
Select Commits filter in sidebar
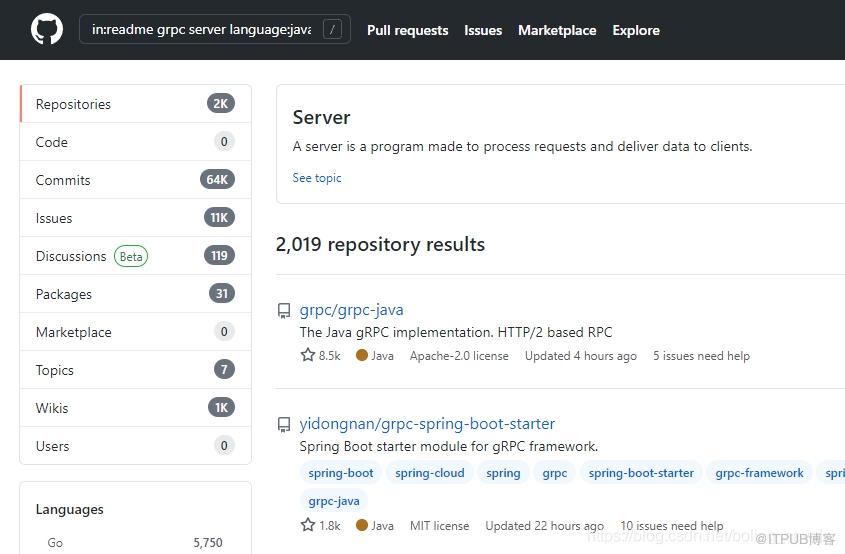pyautogui.click(x=135, y=180)
